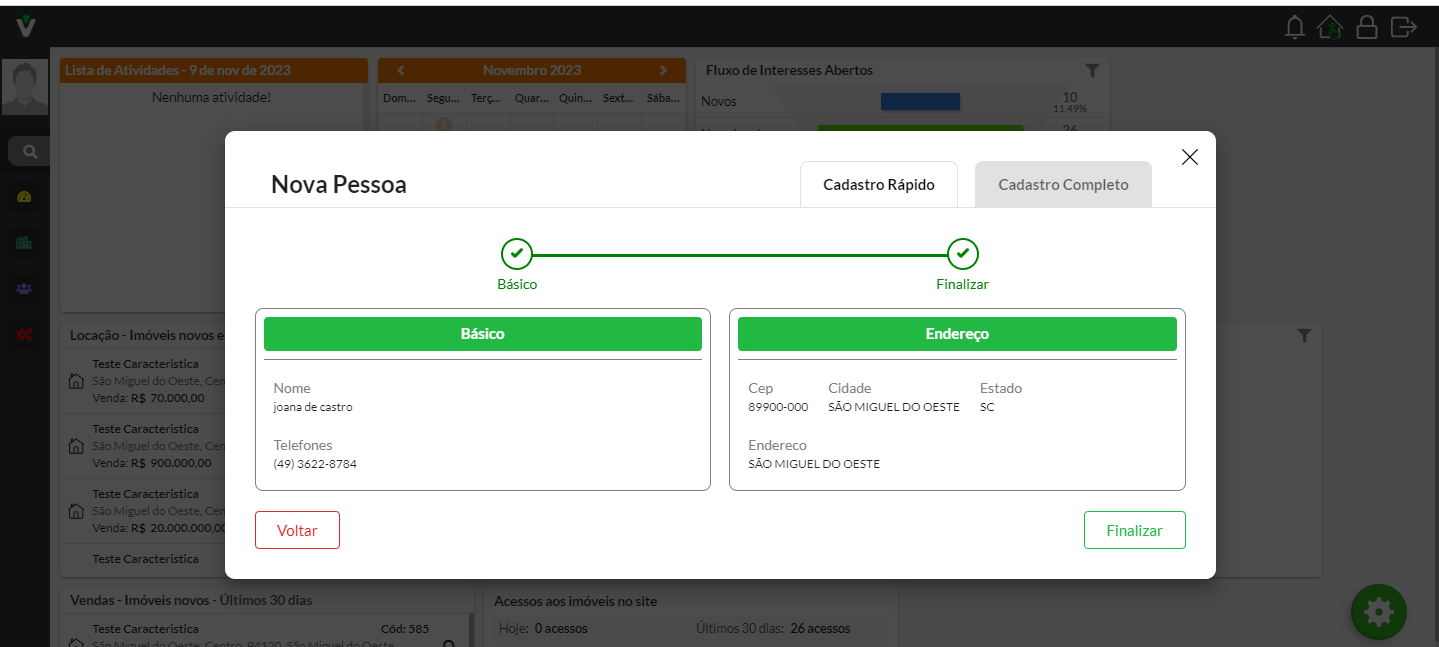
Task: Click the Finalizar step checkmark circle
Action: 962,254
